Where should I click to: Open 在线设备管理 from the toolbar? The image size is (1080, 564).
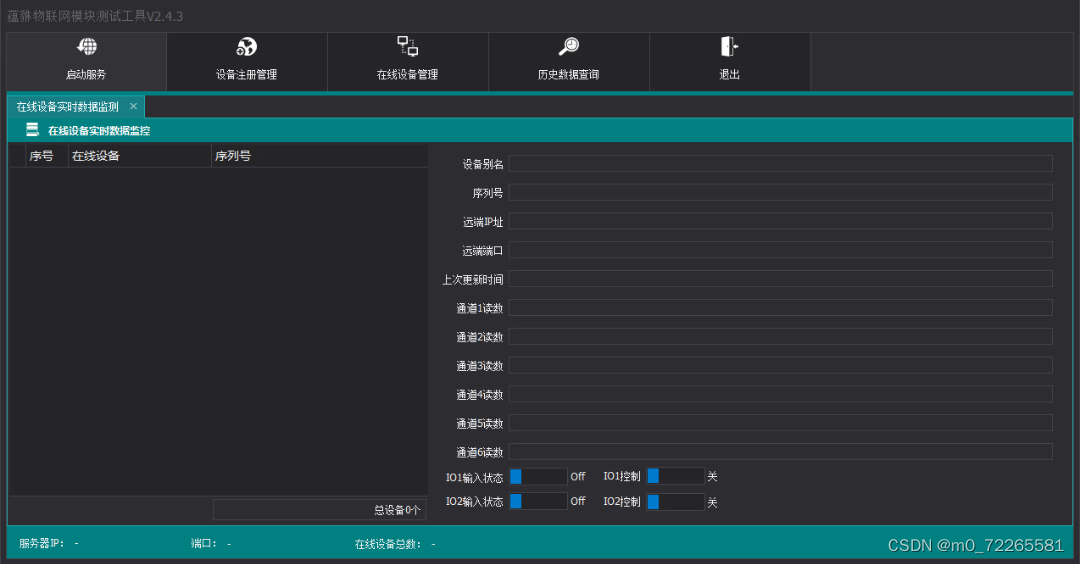coord(408,61)
